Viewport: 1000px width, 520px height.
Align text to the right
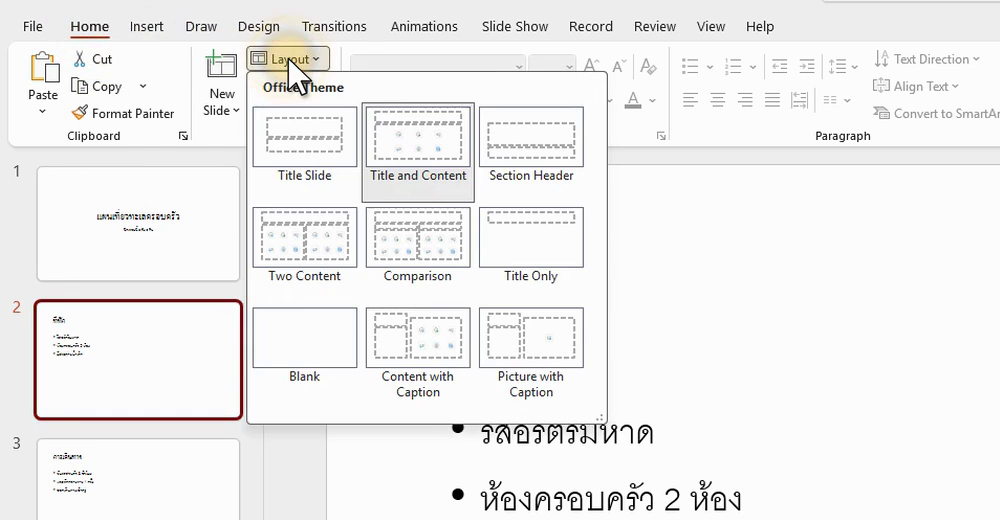[745, 100]
